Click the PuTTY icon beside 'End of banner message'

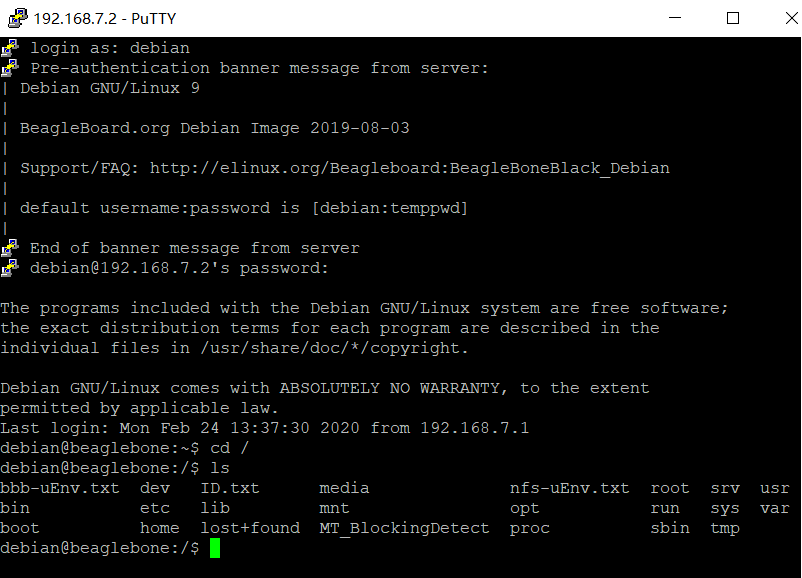[x=10, y=248]
